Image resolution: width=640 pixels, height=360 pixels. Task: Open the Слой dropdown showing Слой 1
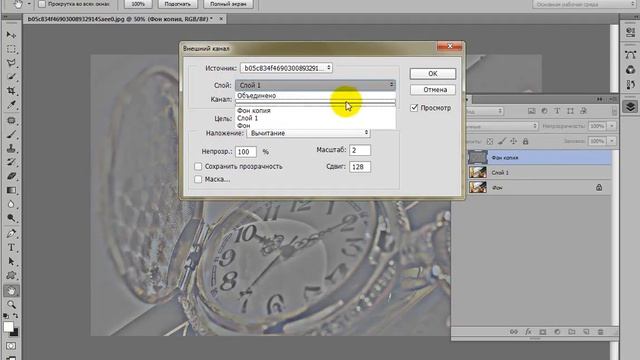pos(315,85)
